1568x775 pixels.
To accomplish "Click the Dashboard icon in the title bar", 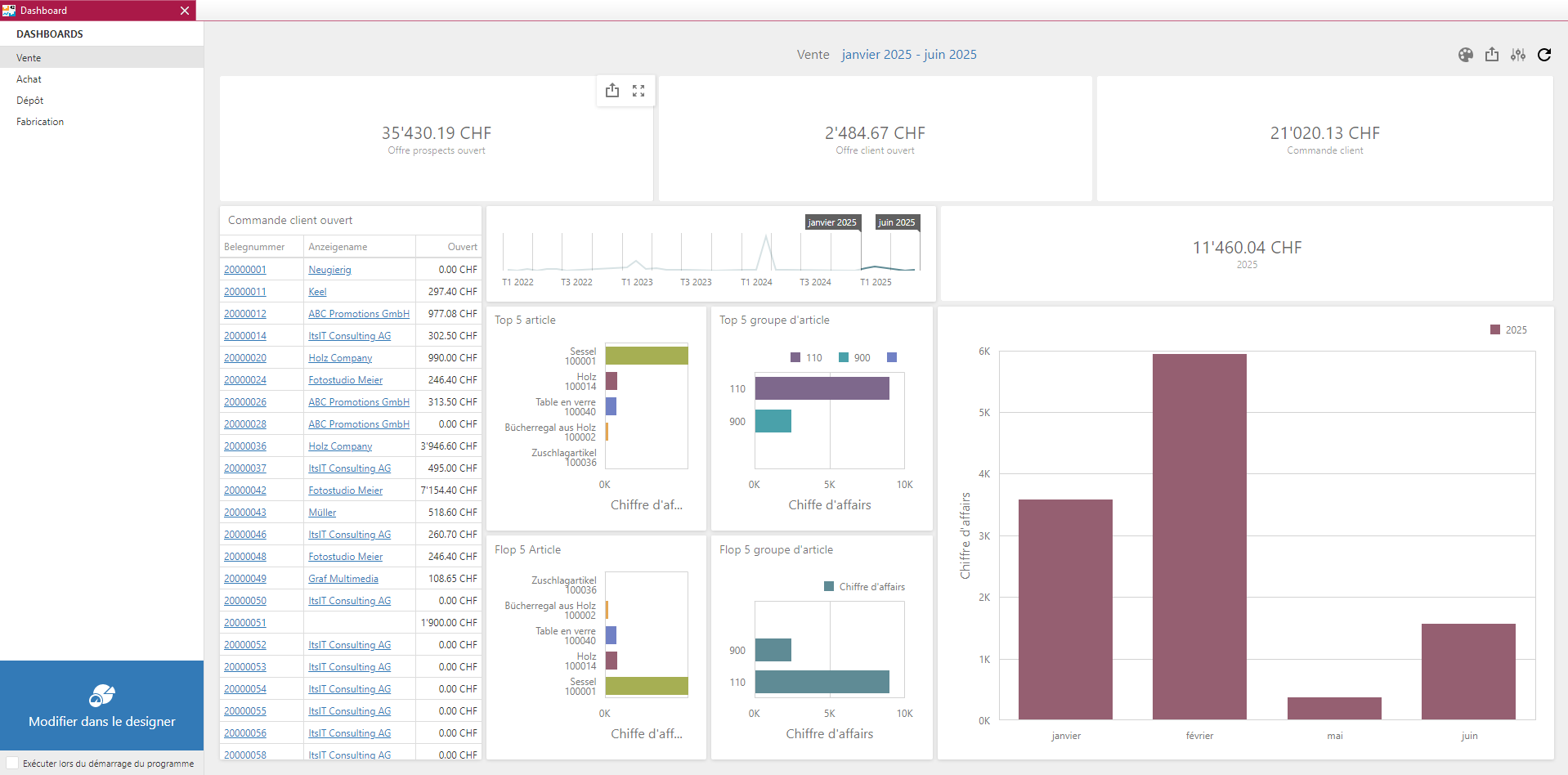I will pos(8,10).
